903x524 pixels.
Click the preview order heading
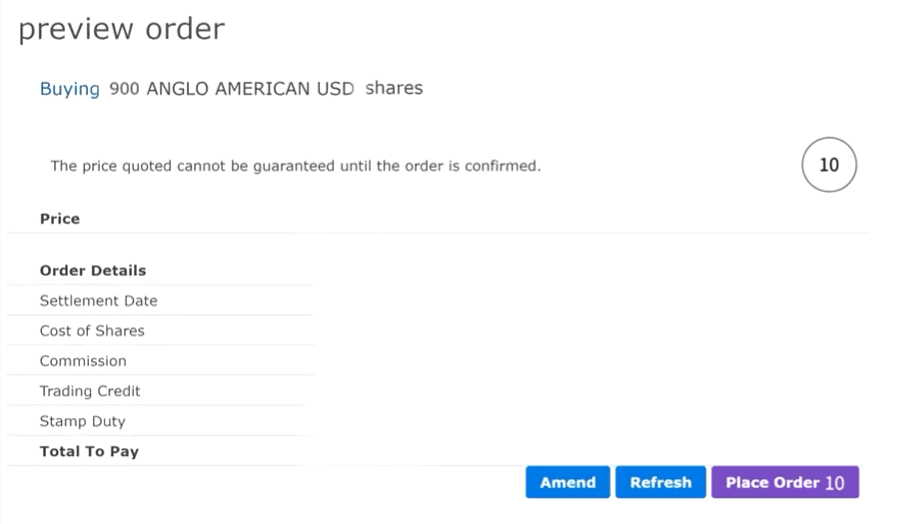point(122,29)
